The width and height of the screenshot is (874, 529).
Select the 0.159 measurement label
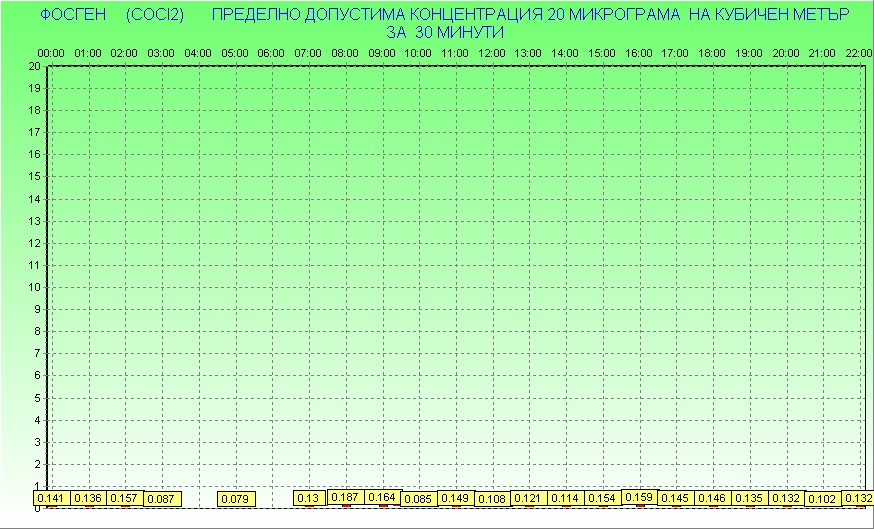(x=639, y=497)
